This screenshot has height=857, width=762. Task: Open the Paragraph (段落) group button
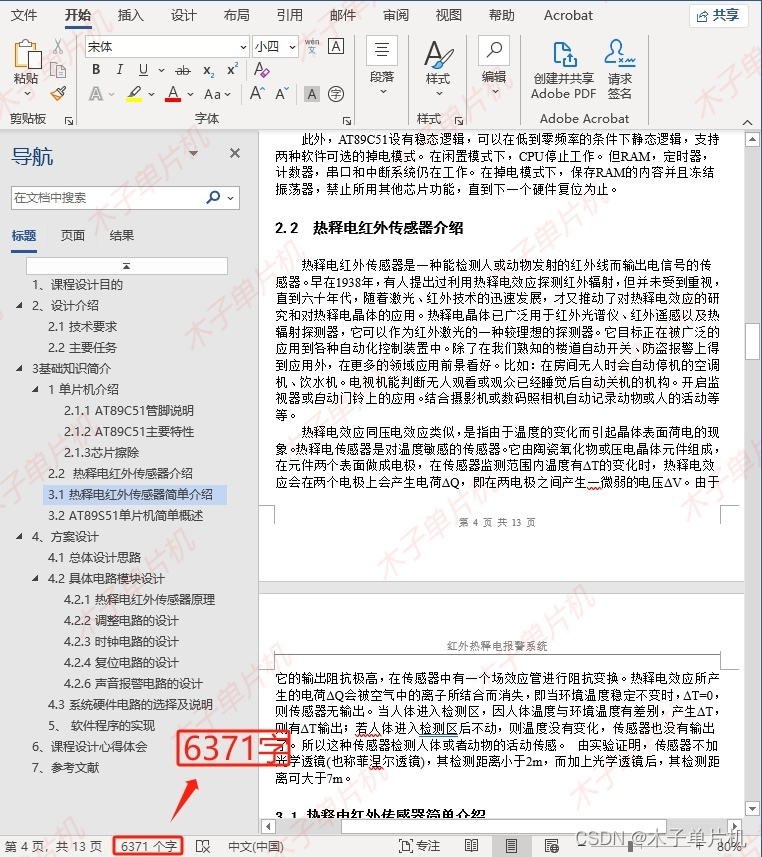point(382,66)
